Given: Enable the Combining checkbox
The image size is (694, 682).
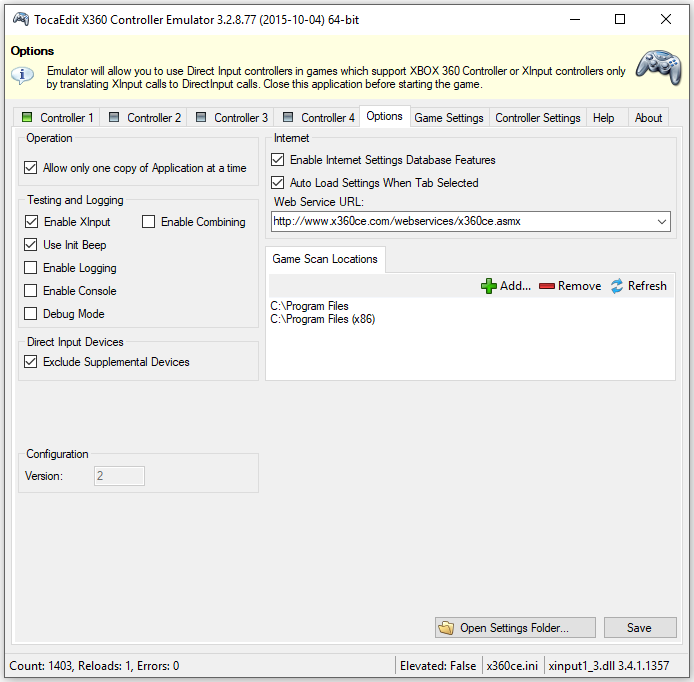Looking at the screenshot, I should click(x=148, y=221).
